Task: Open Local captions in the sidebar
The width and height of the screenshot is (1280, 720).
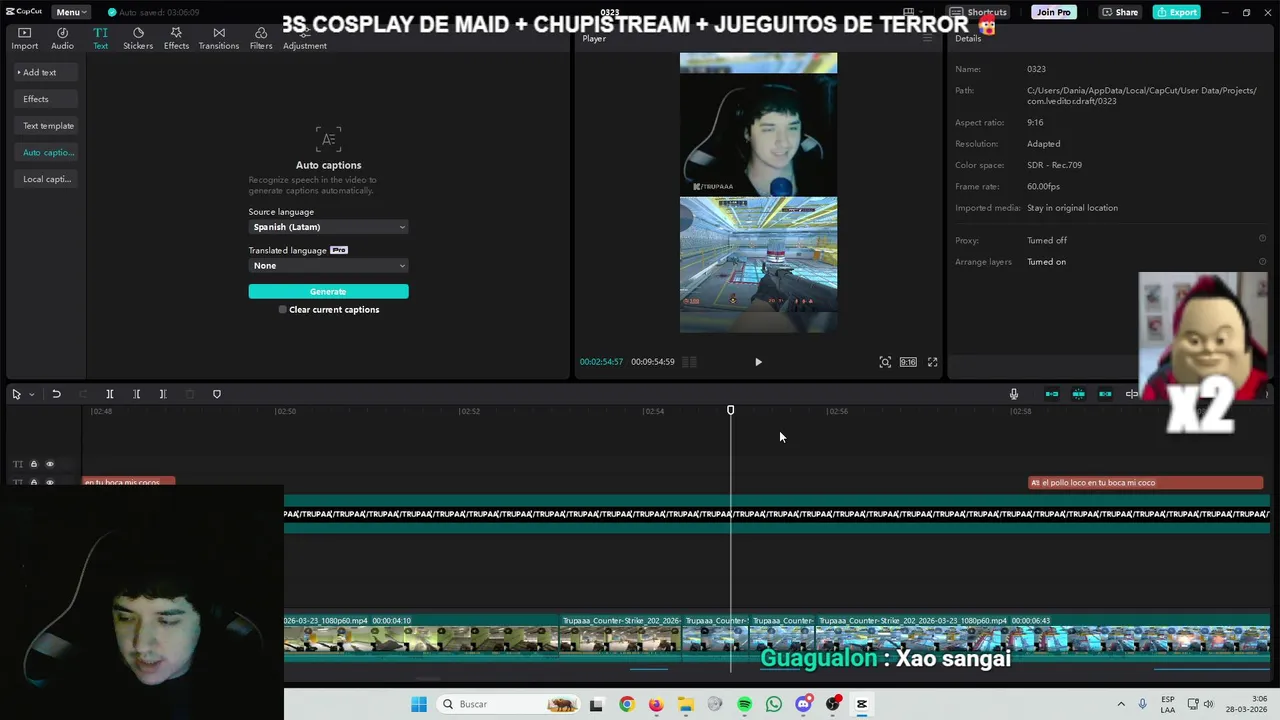Action: click(x=45, y=179)
